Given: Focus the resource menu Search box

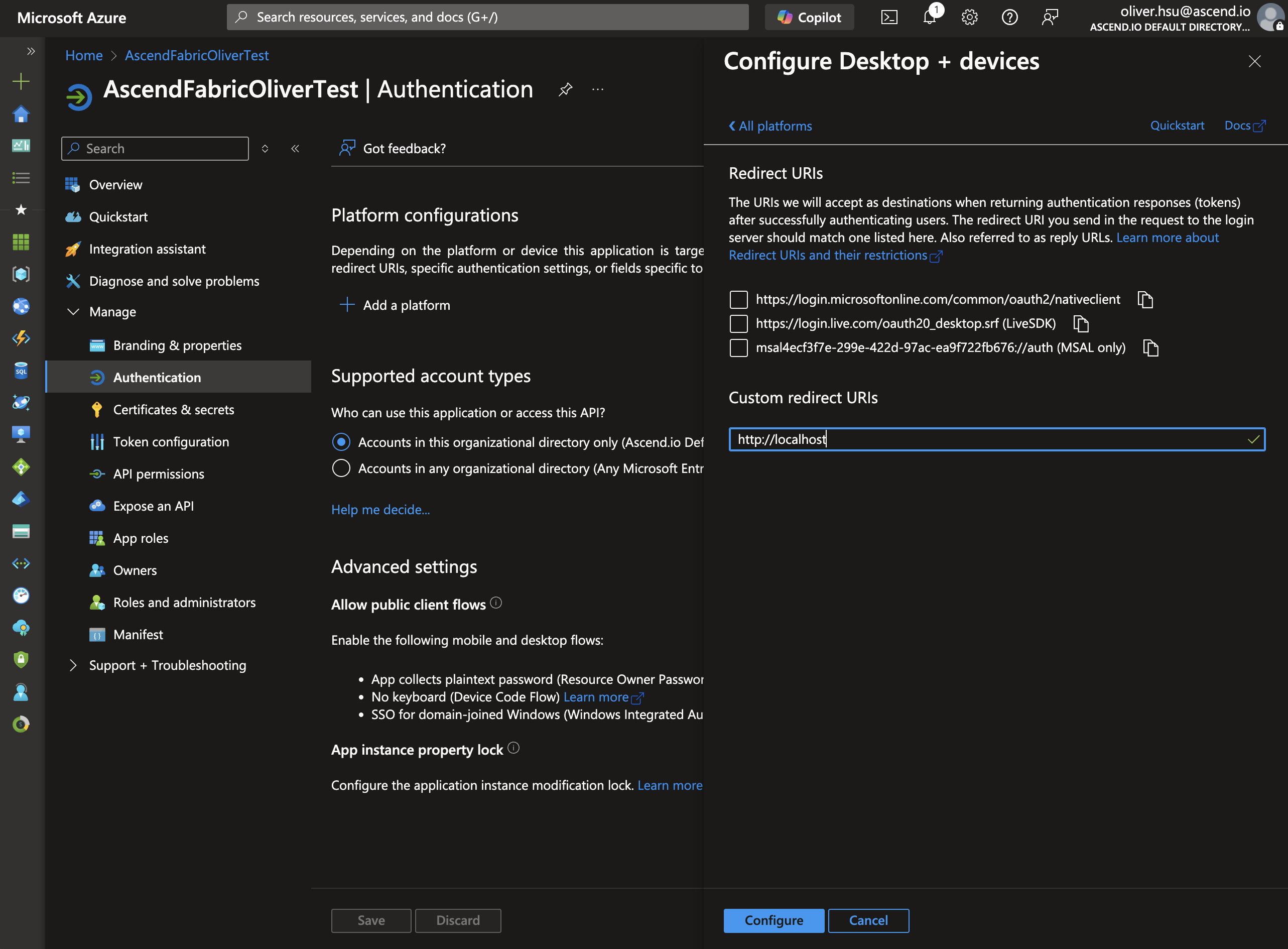Looking at the screenshot, I should tap(155, 149).
